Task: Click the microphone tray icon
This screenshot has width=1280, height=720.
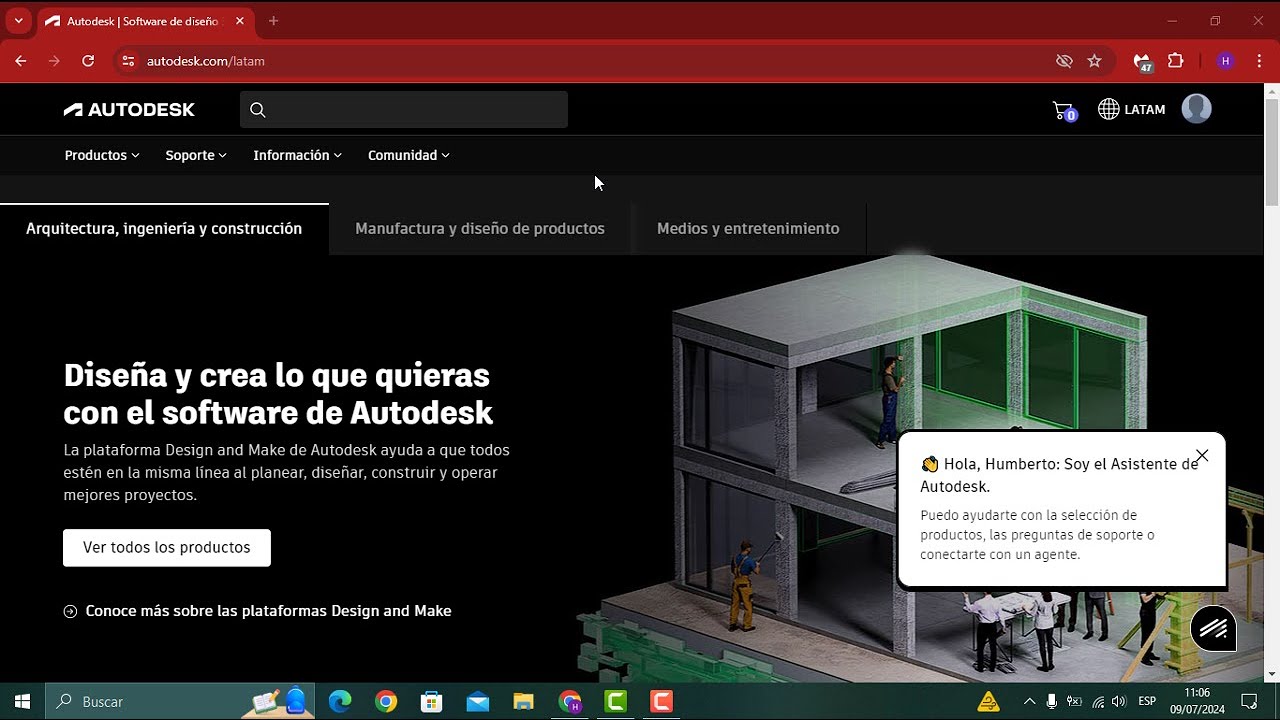Action: tap(1052, 701)
